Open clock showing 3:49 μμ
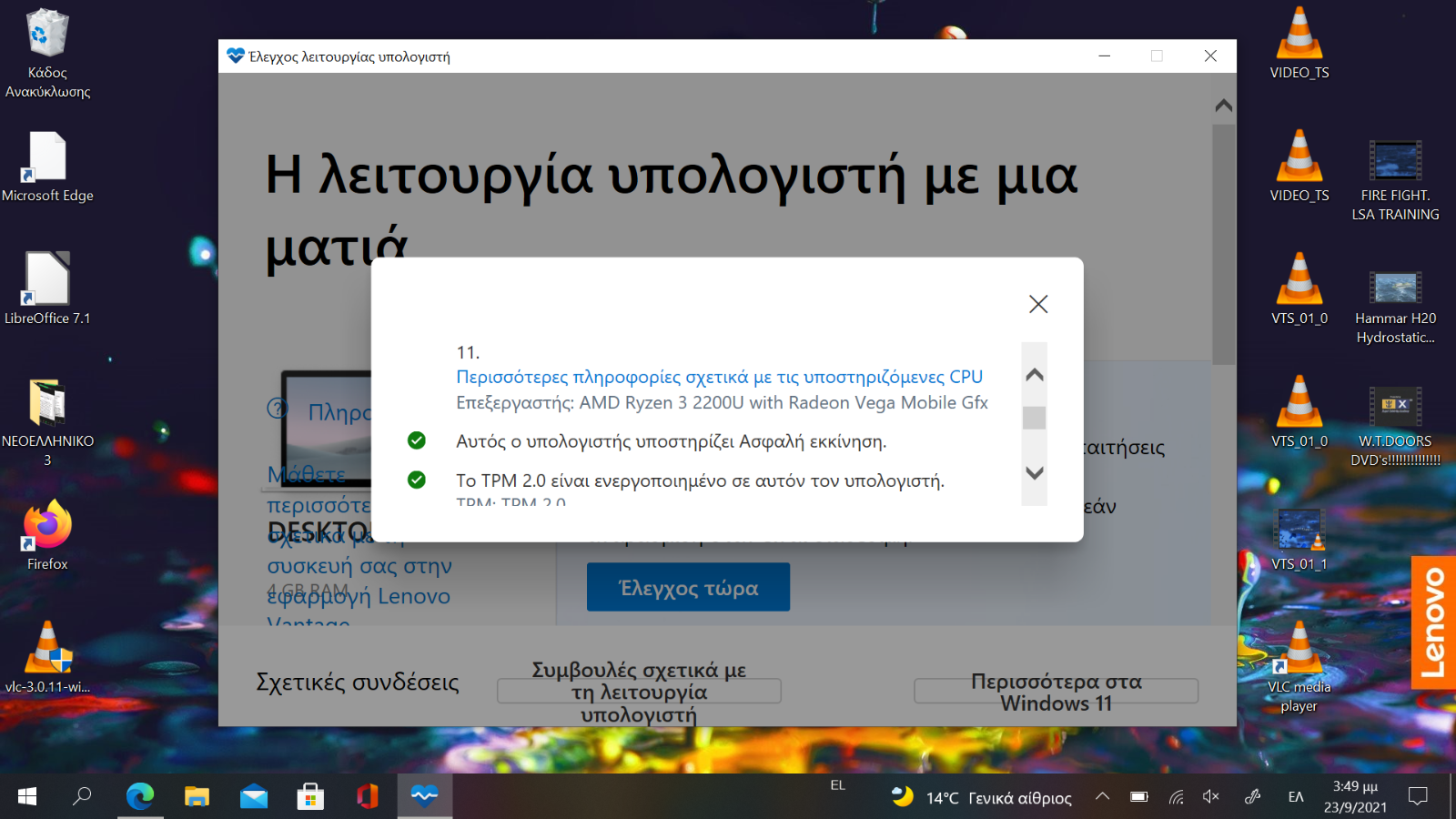The image size is (1456, 819). pyautogui.click(x=1355, y=796)
